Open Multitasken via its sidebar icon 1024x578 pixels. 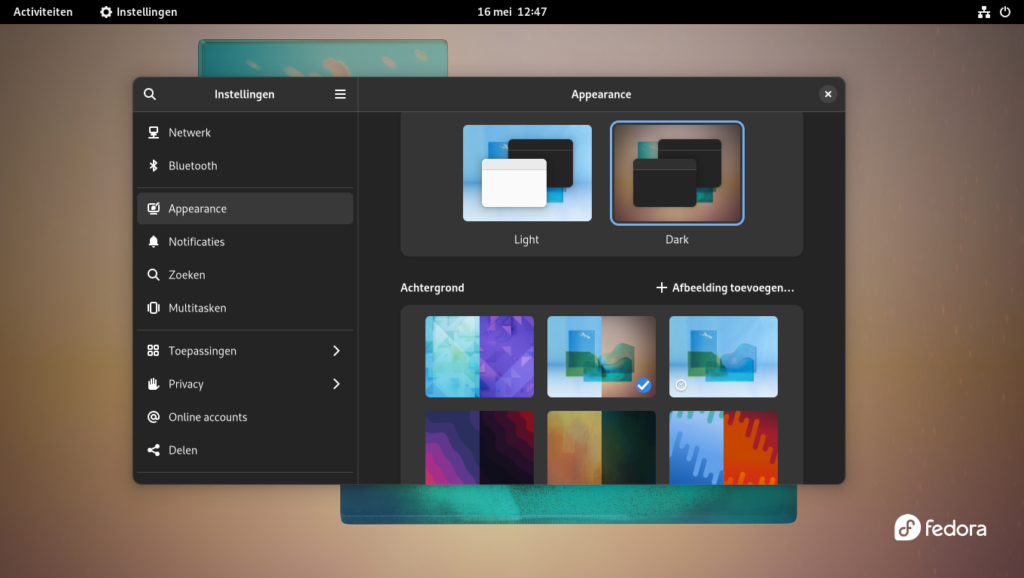tap(153, 308)
